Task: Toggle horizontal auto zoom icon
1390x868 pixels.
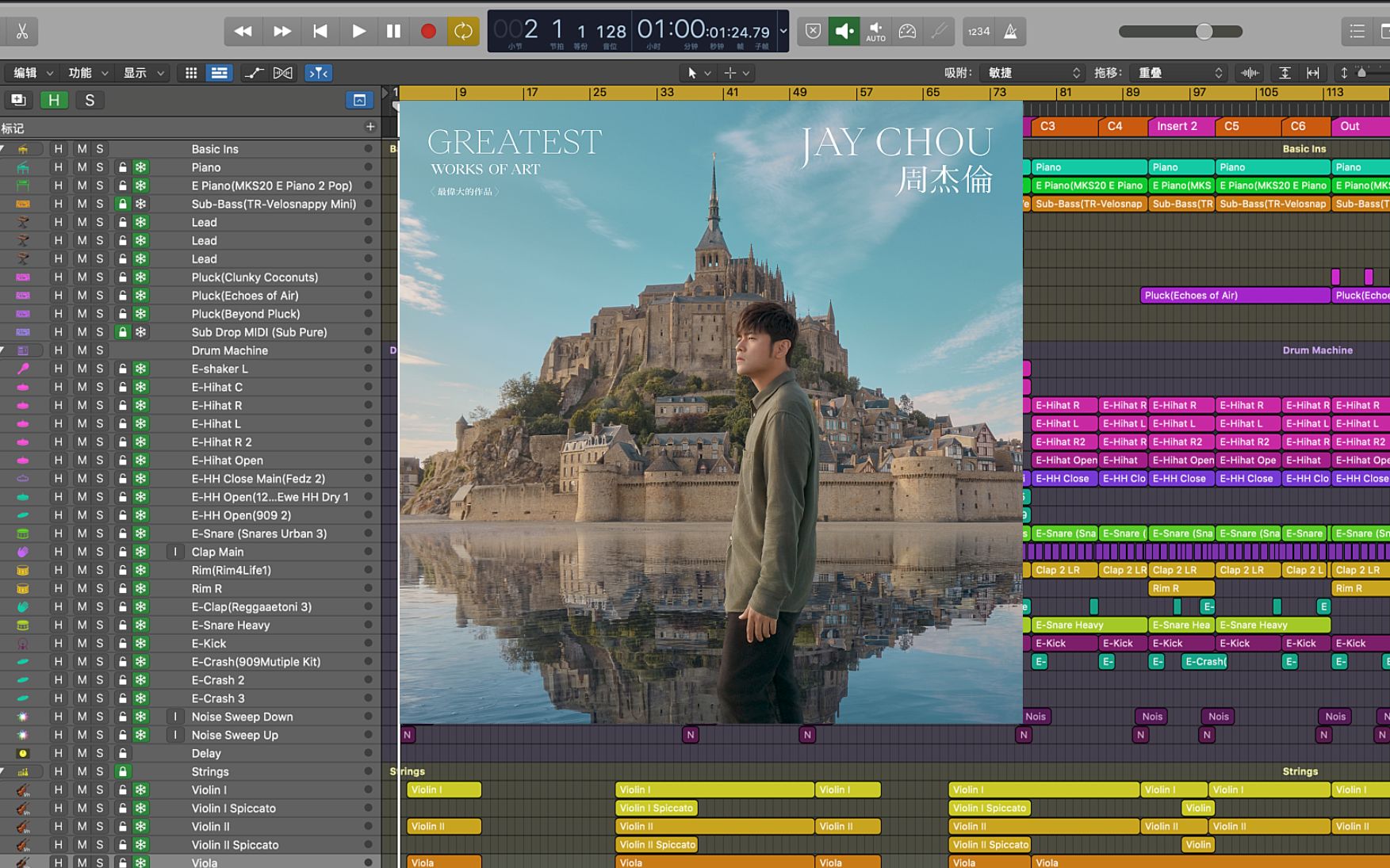Action: (x=1313, y=73)
